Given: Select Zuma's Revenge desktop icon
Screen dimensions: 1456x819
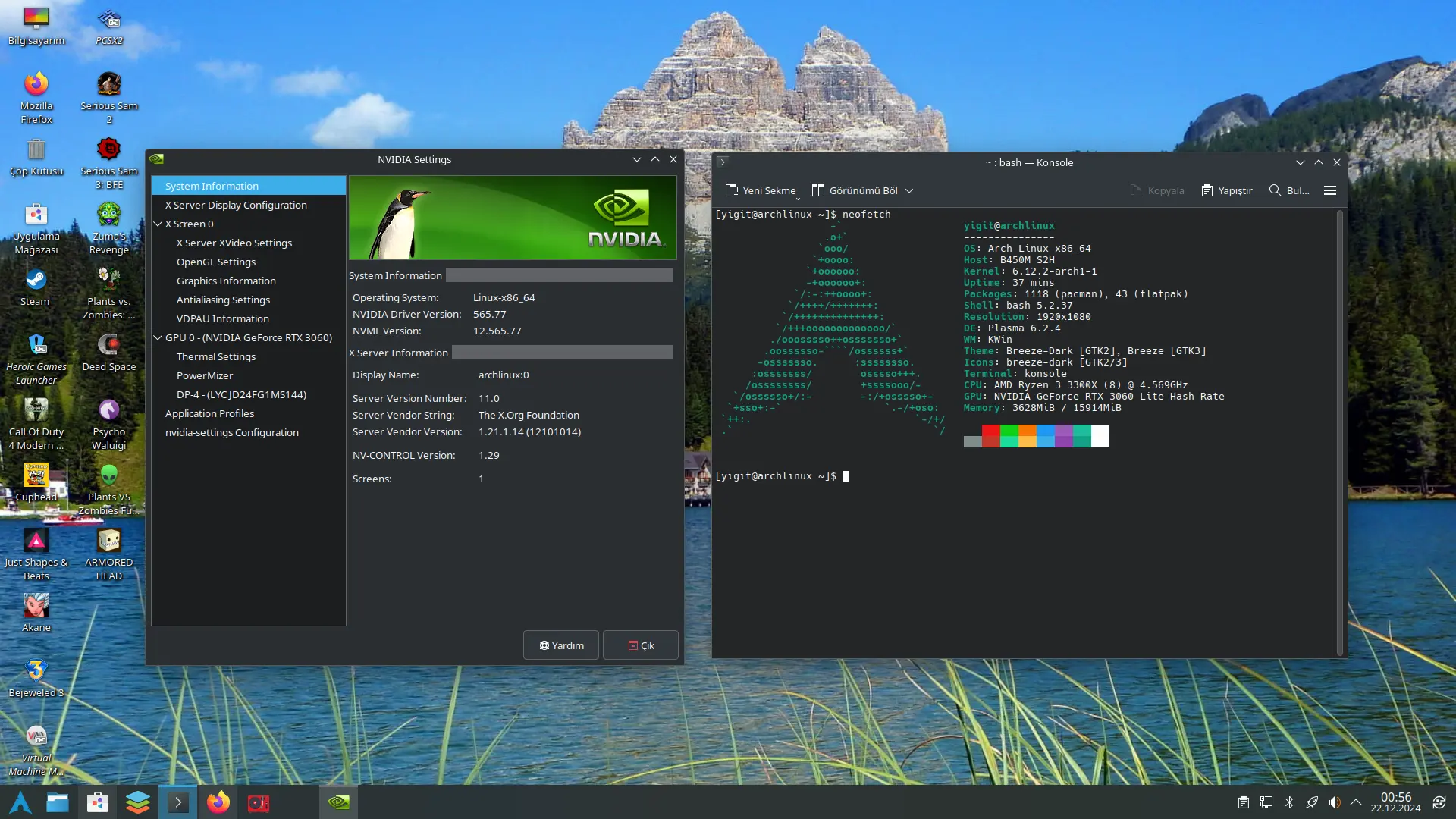Looking at the screenshot, I should 109,228.
